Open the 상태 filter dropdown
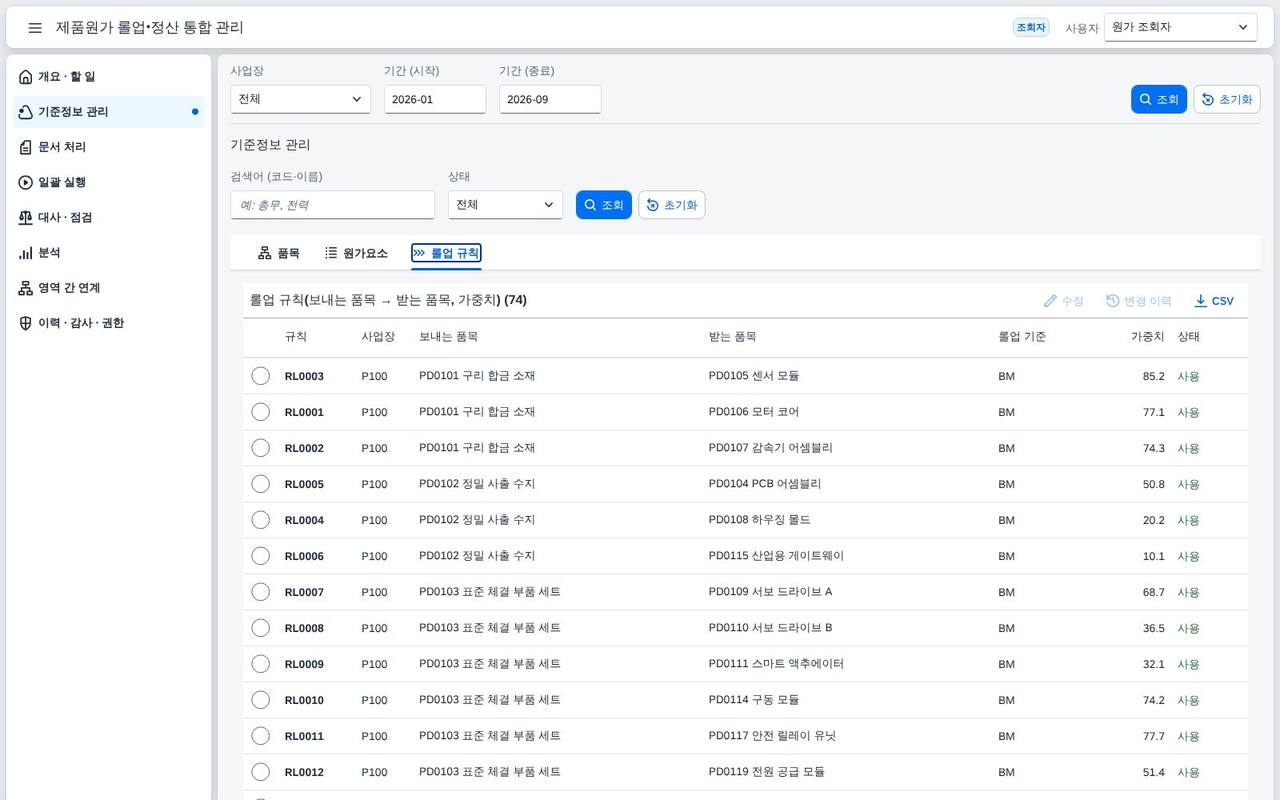This screenshot has height=800, width=1280. click(x=505, y=205)
